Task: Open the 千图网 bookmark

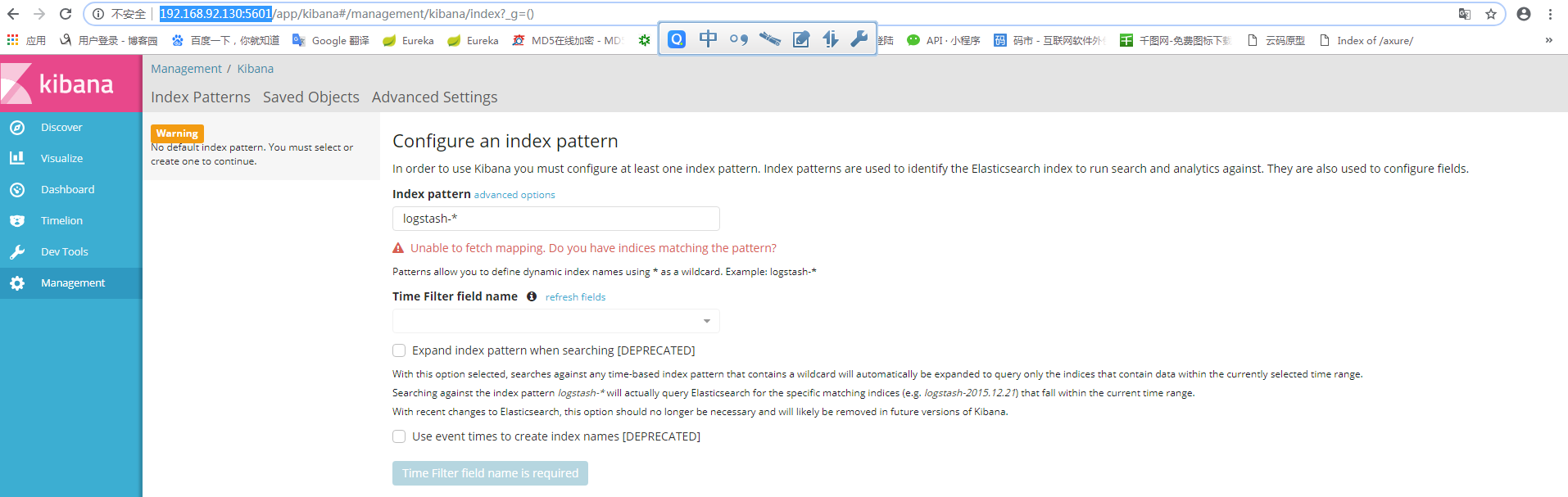Action: coord(1176,40)
